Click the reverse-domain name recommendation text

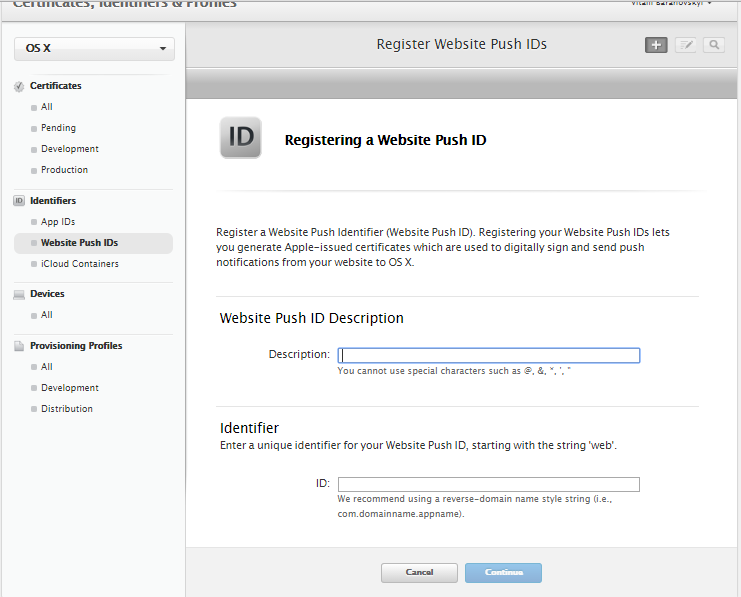click(x=474, y=506)
